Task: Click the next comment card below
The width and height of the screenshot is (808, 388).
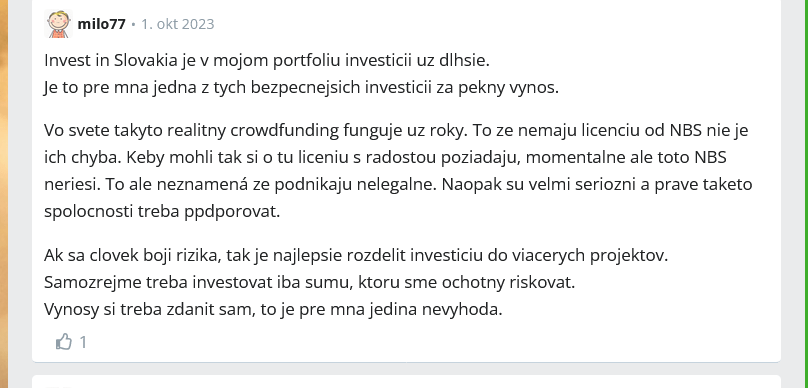Action: click(406, 382)
